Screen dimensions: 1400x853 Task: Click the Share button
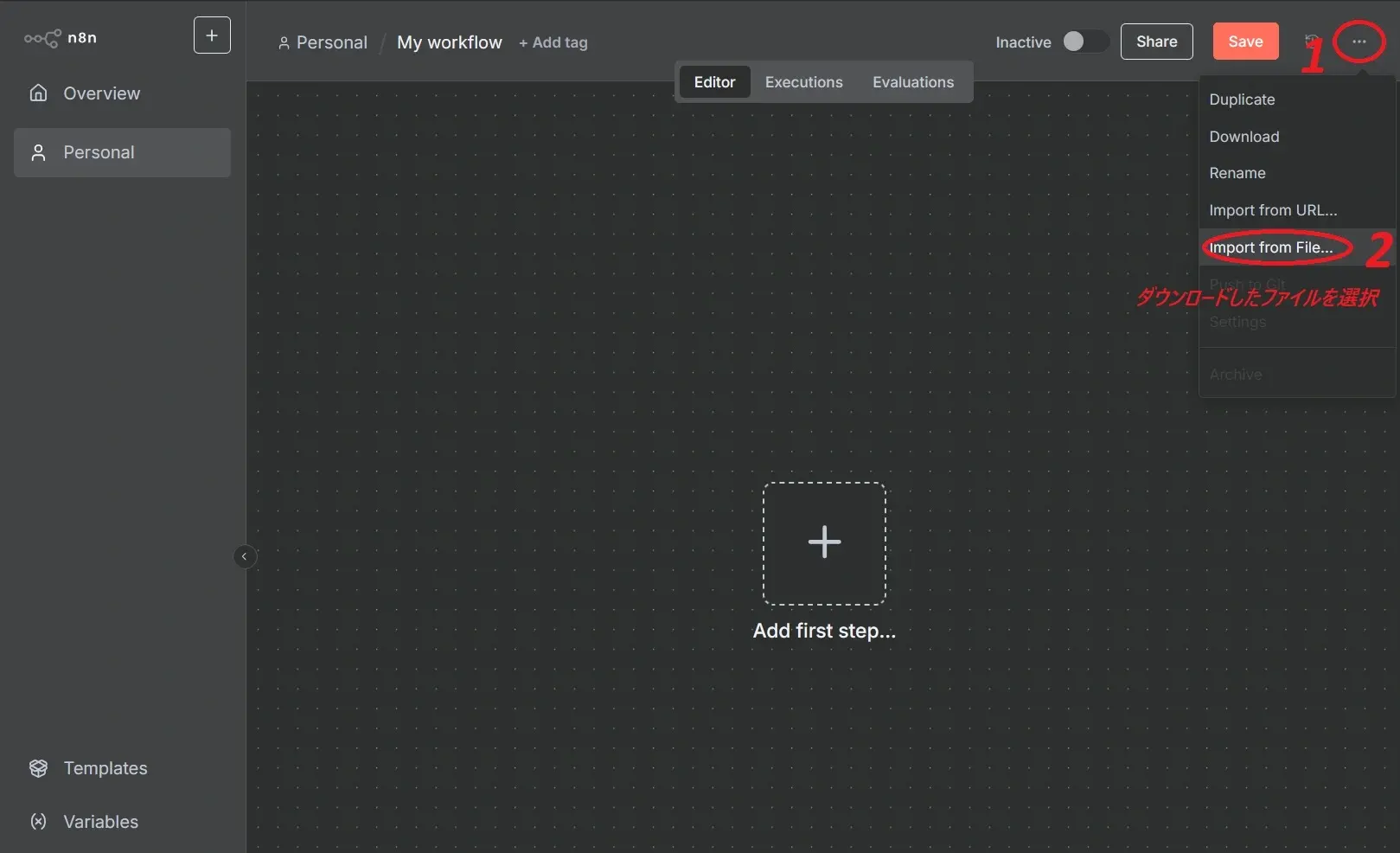pyautogui.click(x=1156, y=42)
